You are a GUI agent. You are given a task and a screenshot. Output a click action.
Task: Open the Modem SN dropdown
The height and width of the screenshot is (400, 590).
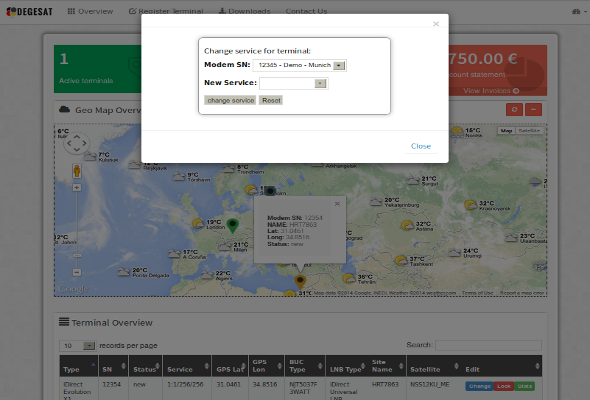300,65
